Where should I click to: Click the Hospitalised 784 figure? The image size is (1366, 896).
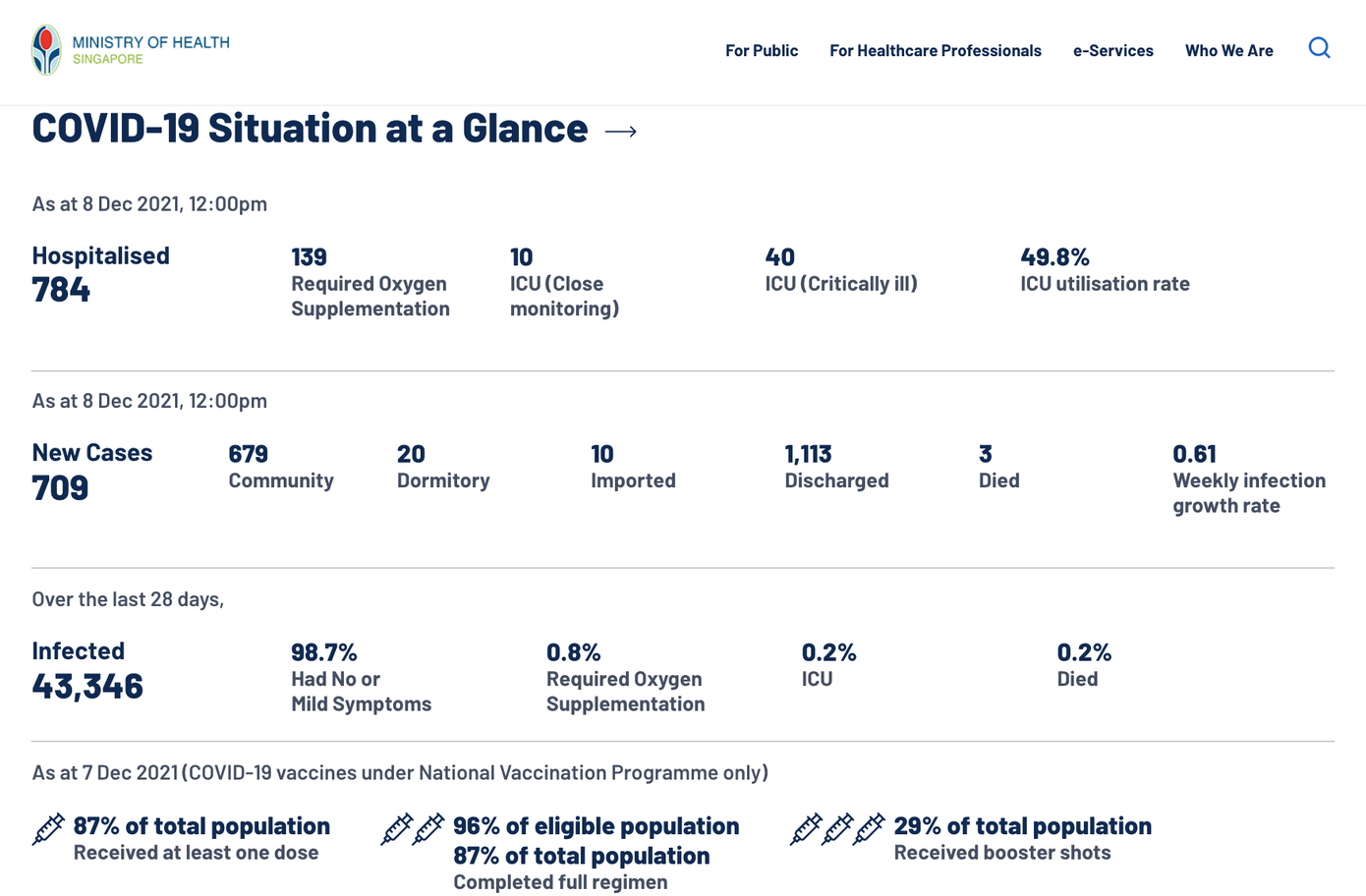[61, 290]
